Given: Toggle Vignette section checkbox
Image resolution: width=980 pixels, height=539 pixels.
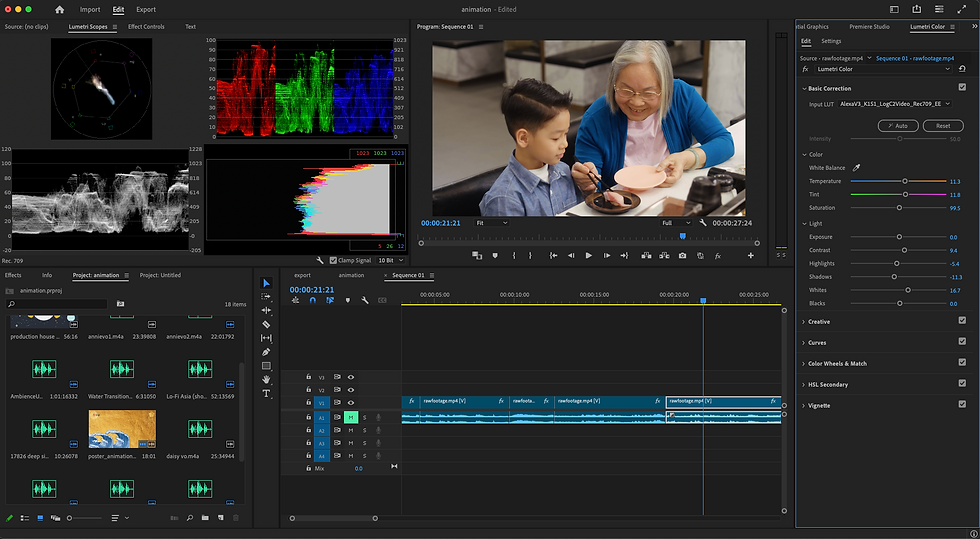Looking at the screenshot, I should click(962, 405).
